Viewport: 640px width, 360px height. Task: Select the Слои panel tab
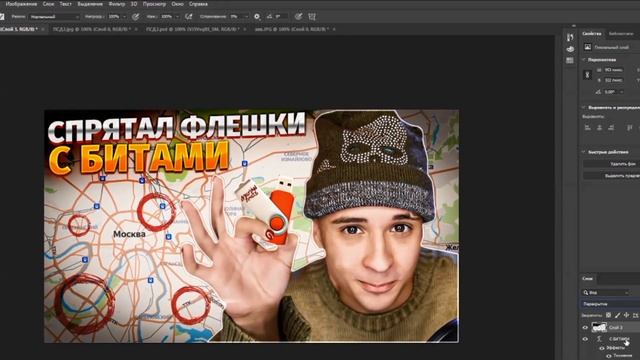pos(587,279)
